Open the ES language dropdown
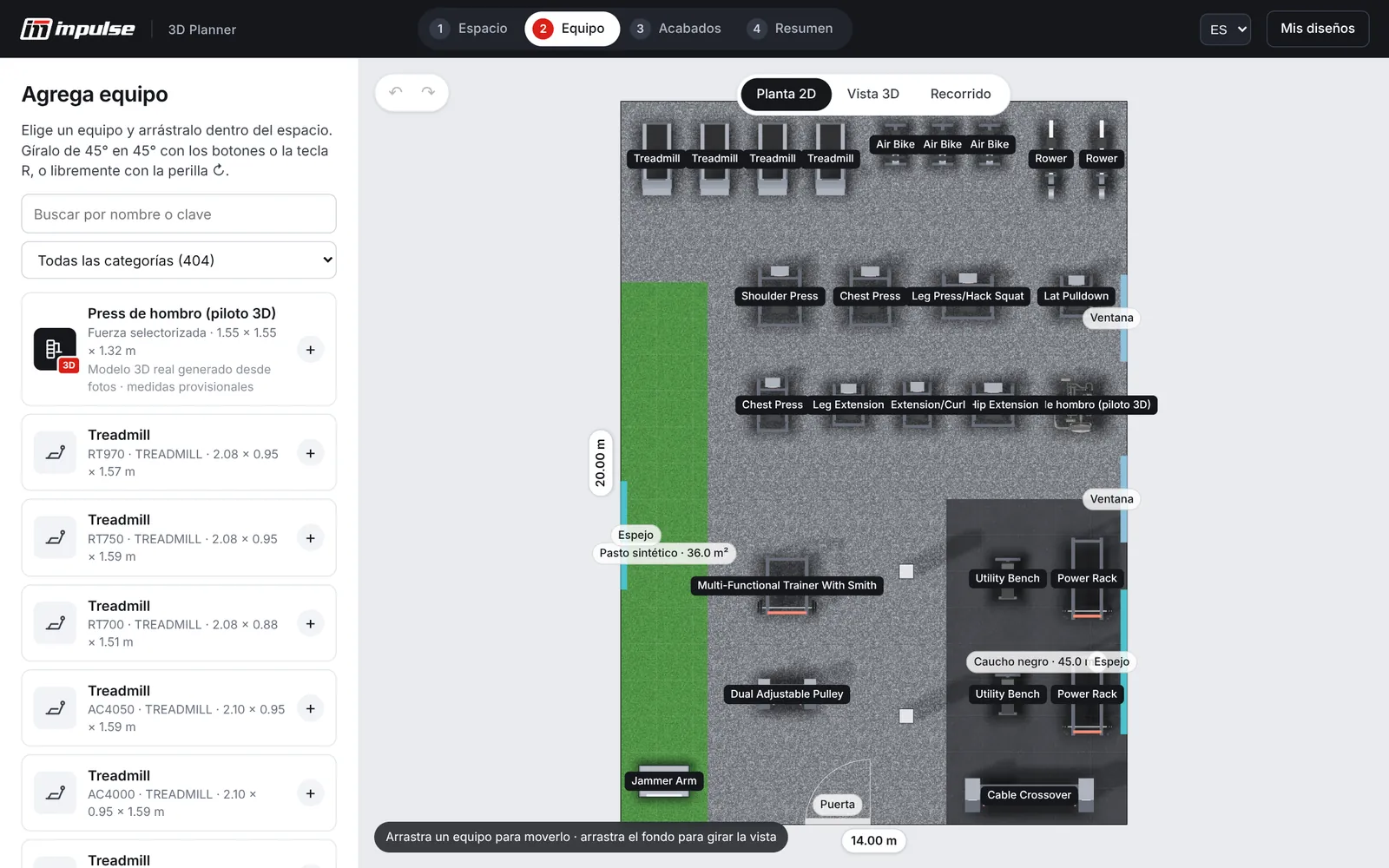 click(x=1225, y=30)
